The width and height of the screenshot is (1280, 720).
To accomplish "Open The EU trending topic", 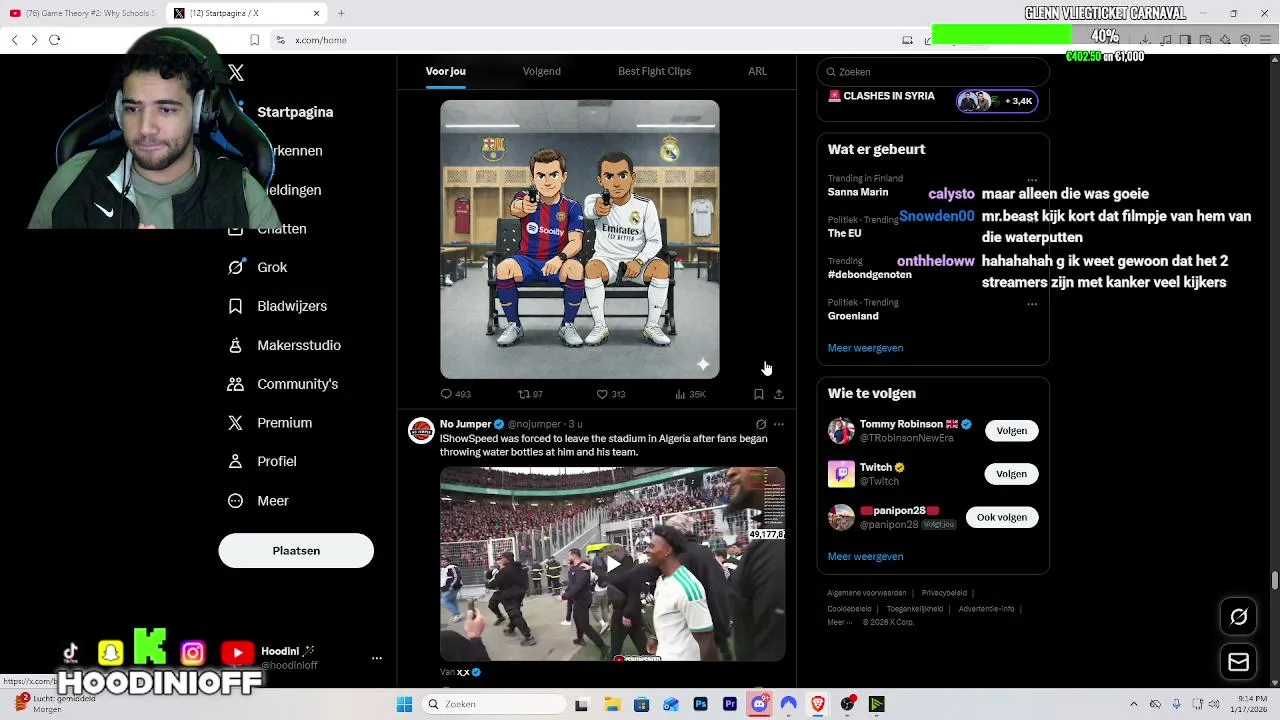I will tap(844, 233).
